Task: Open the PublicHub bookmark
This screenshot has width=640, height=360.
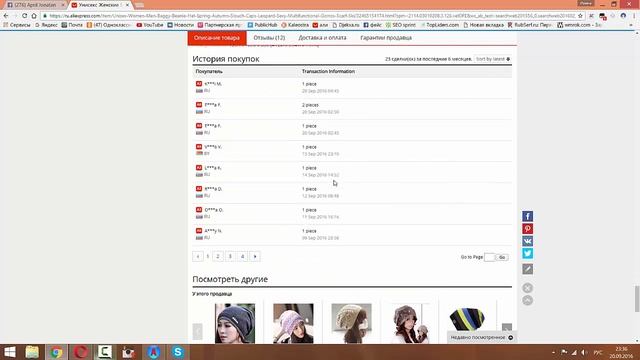Action: pos(262,25)
